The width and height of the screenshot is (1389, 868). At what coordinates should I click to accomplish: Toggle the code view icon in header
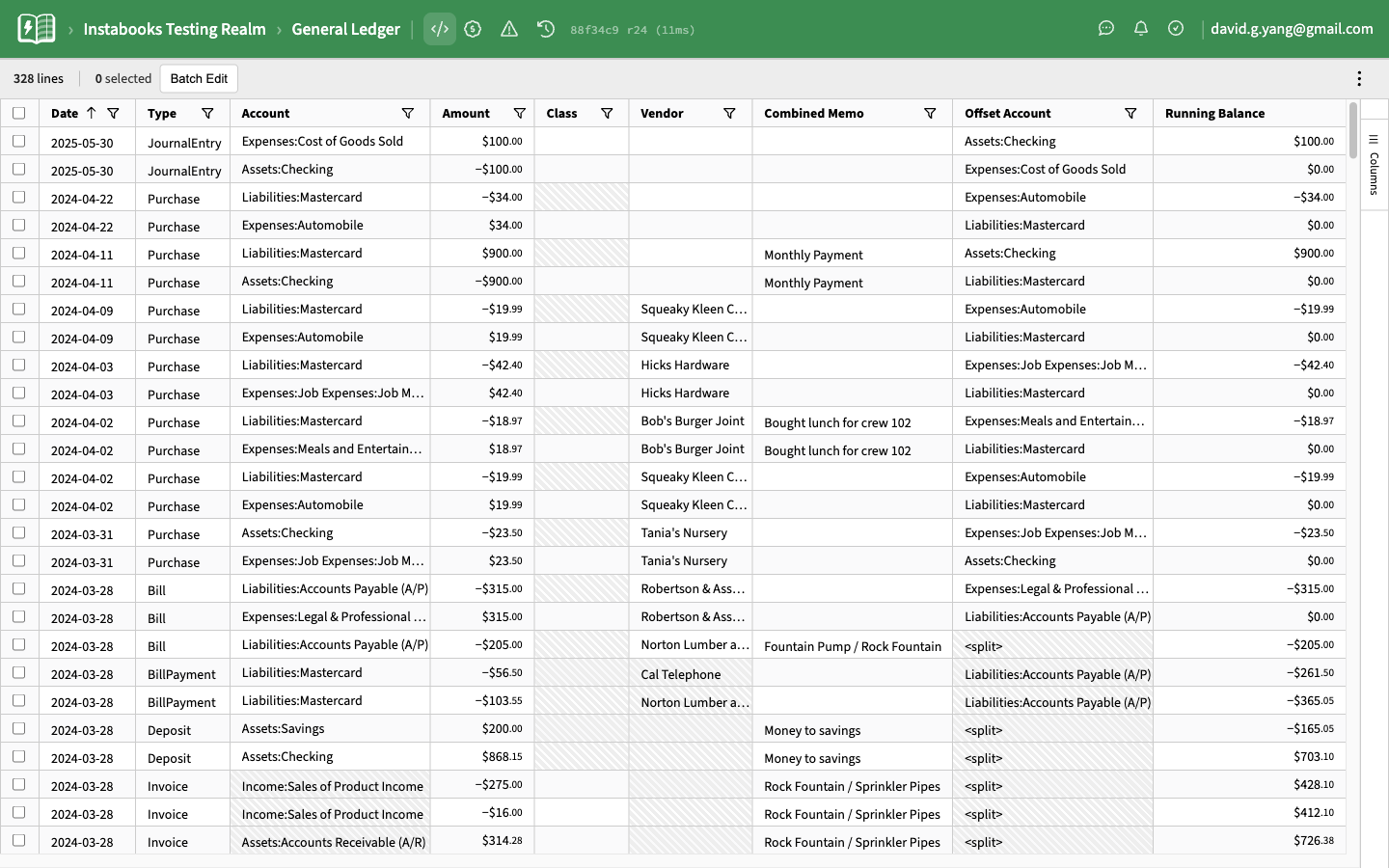click(439, 29)
